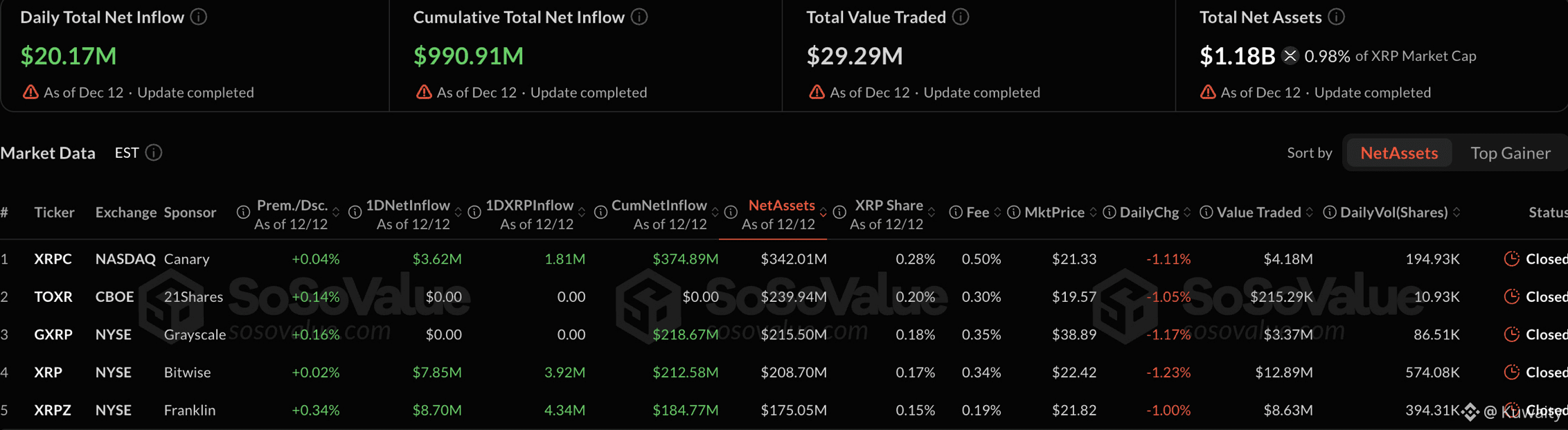The image size is (1568, 430).
Task: Open the XRPC ticker link
Action: 53,259
